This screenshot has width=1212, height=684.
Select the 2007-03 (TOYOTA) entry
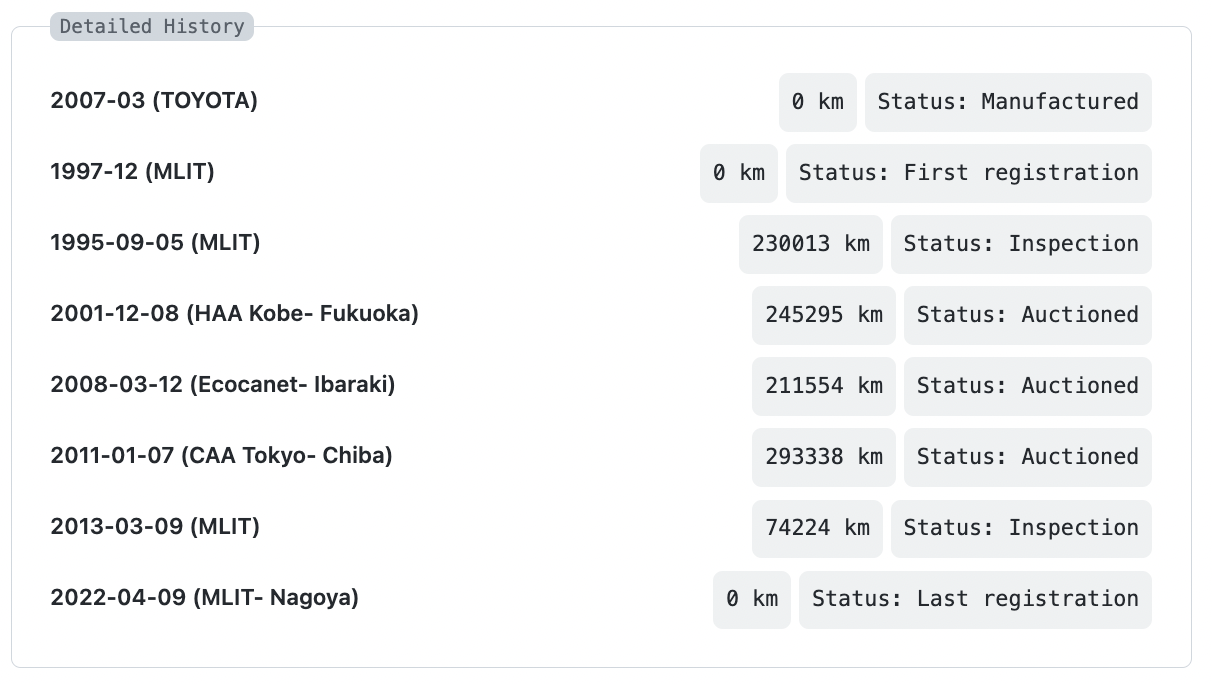[154, 100]
